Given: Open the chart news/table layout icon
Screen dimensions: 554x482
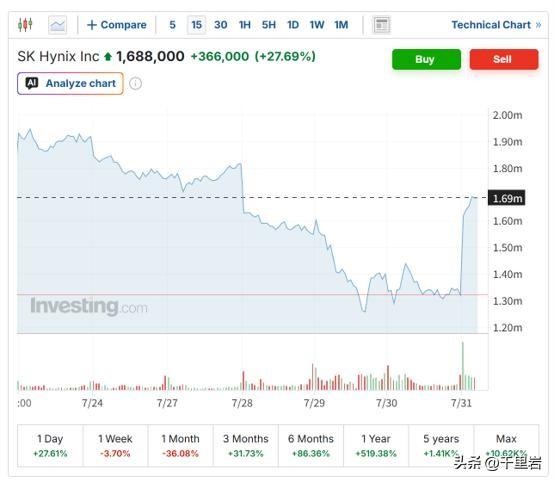Looking at the screenshot, I should [382, 25].
